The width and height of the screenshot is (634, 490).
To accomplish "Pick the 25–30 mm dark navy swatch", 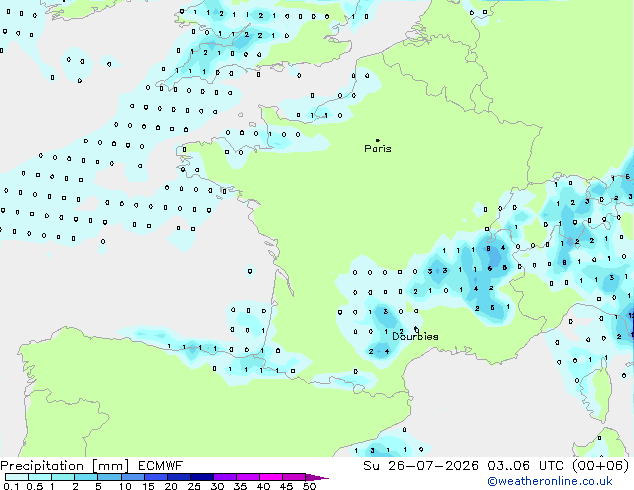I will (x=201, y=477).
